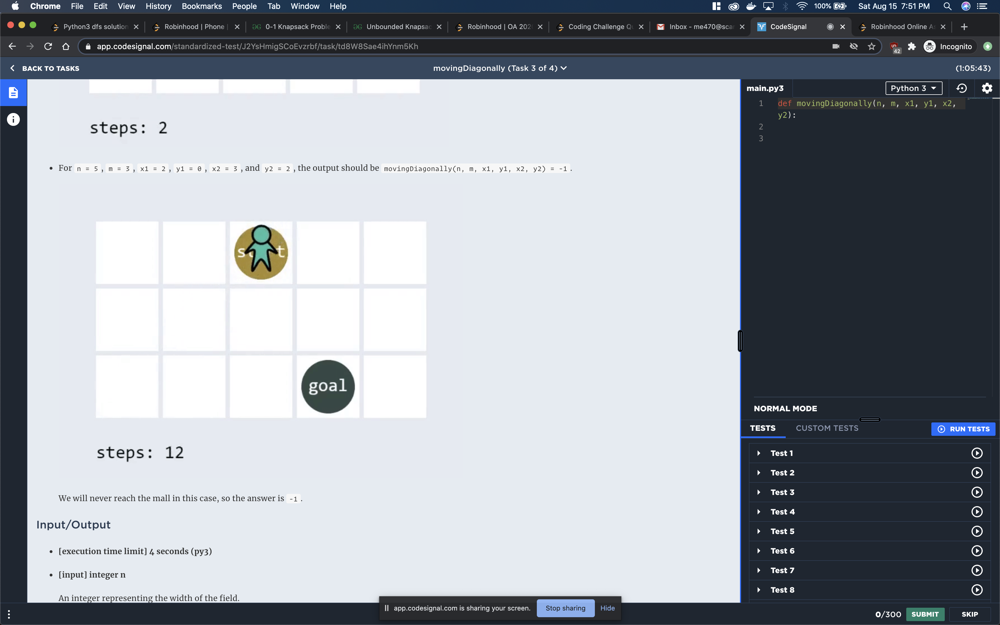Open the Apple menu
1000x625 pixels.
pyautogui.click(x=15, y=6)
